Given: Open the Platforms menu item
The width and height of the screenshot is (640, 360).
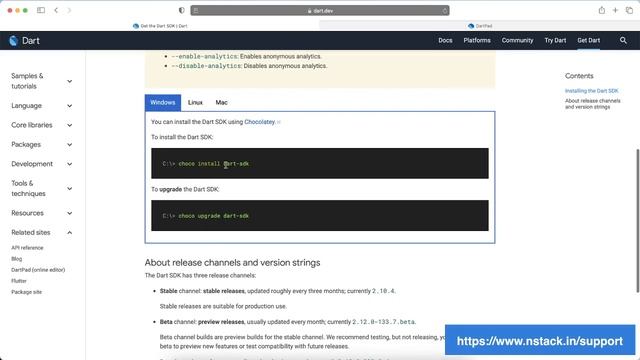Looking at the screenshot, I should coord(477,40).
